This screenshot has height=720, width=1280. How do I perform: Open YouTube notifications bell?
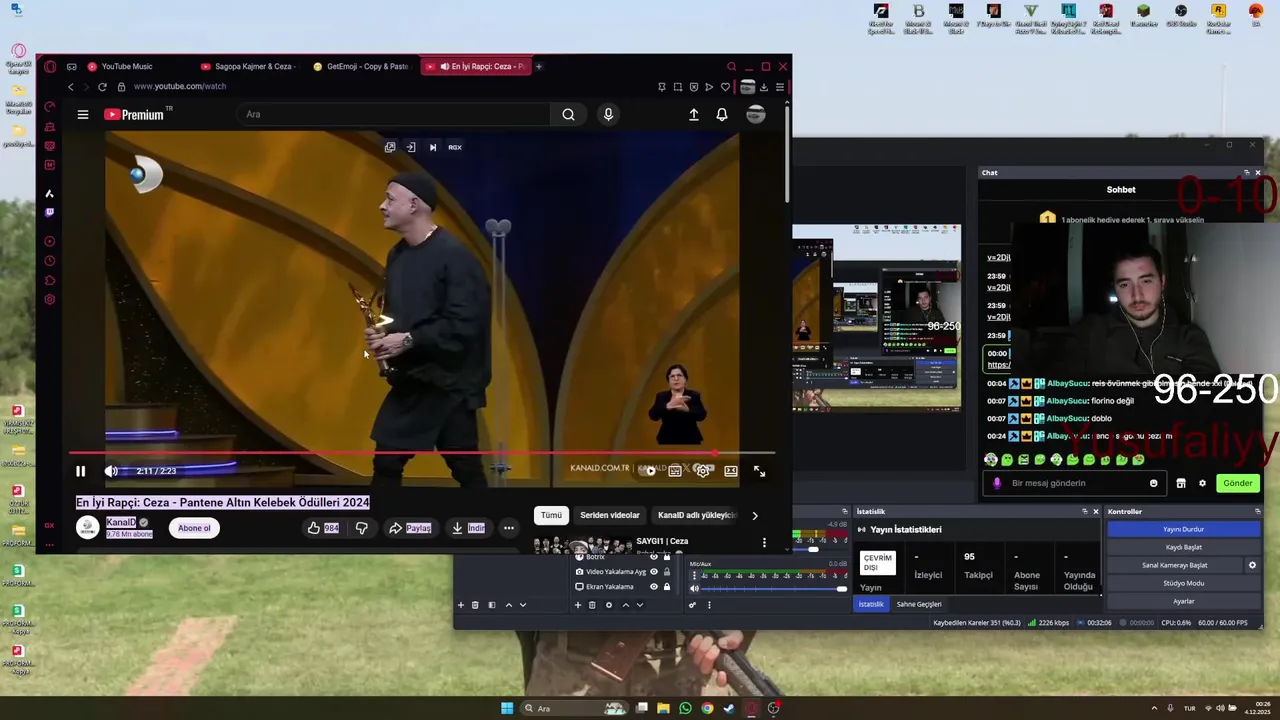click(x=722, y=115)
